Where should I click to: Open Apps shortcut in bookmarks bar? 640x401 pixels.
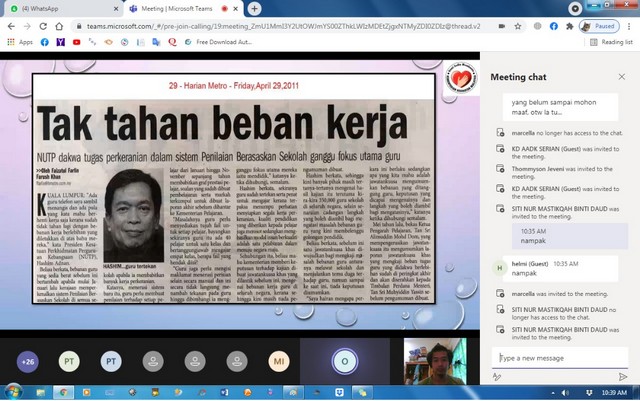pos(20,42)
